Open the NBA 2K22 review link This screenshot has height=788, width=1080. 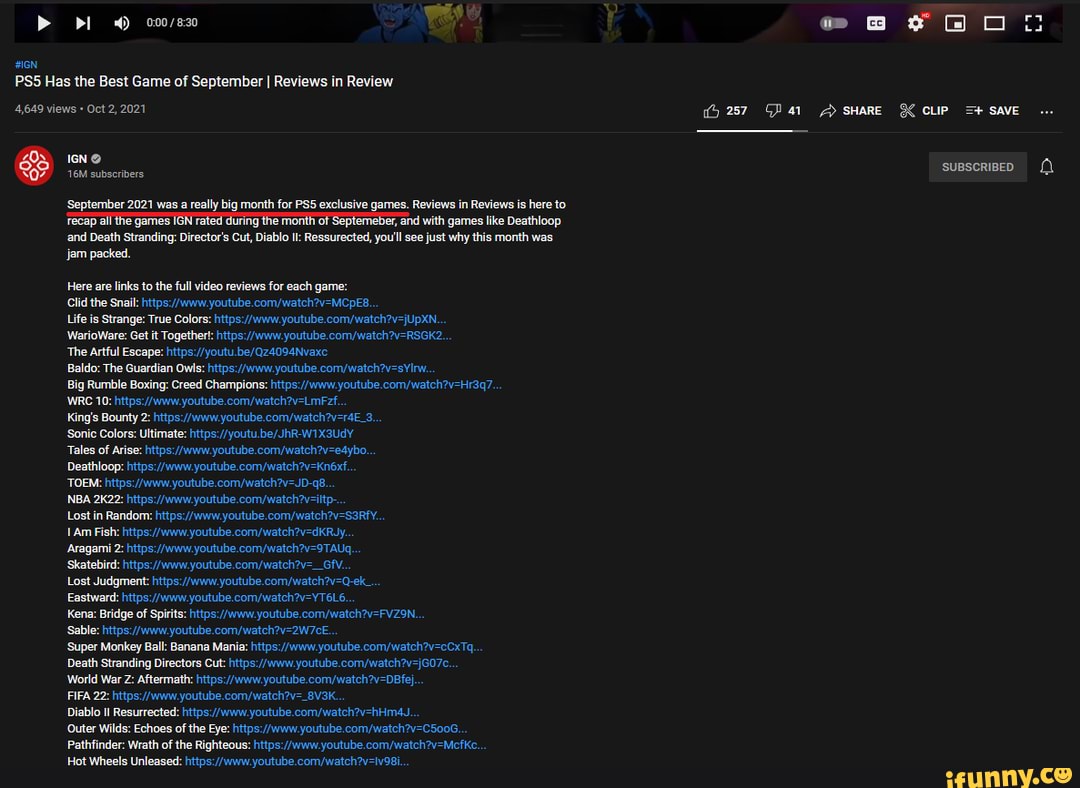click(x=236, y=499)
